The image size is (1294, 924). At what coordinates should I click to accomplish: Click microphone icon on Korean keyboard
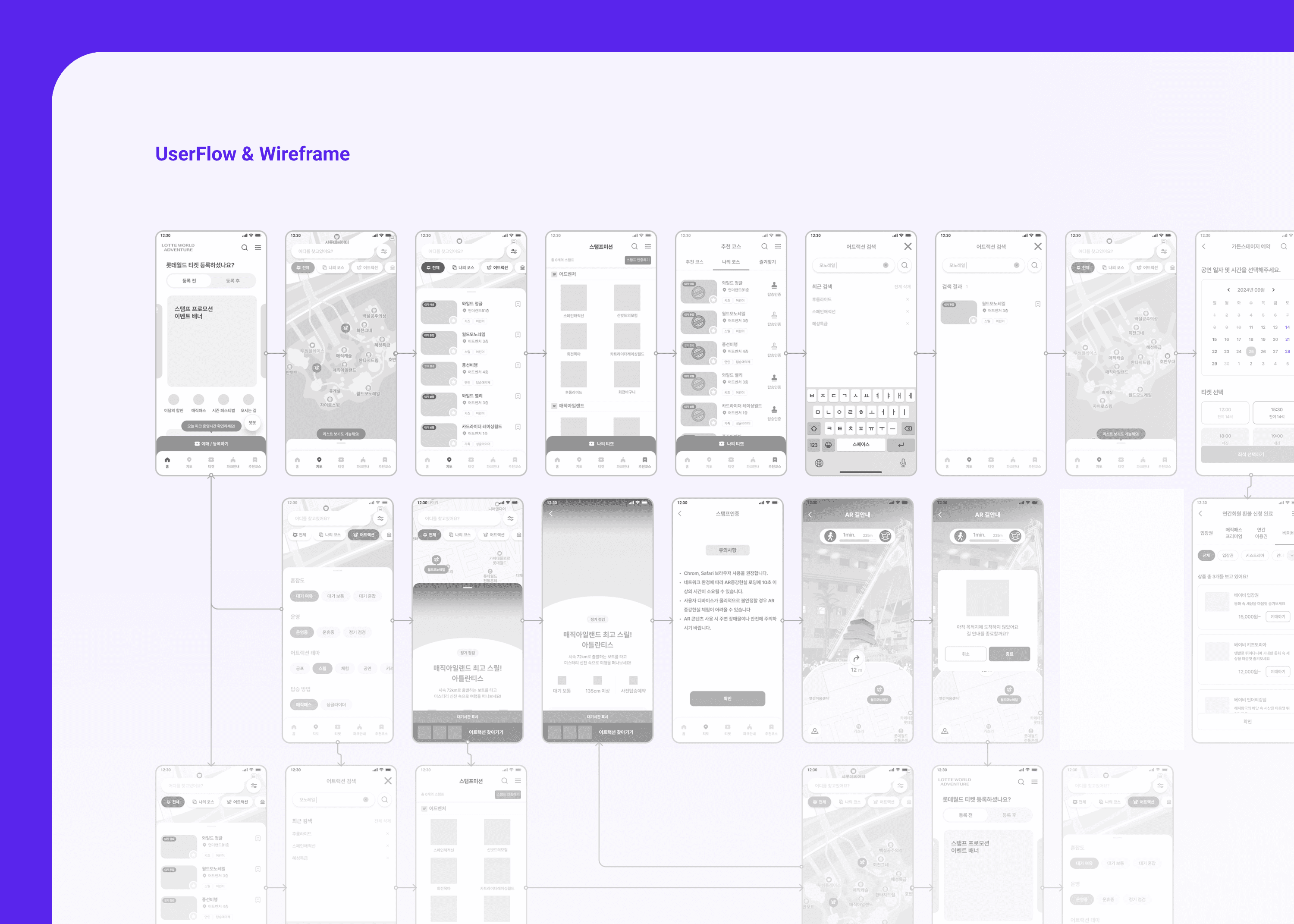pyautogui.click(x=903, y=463)
